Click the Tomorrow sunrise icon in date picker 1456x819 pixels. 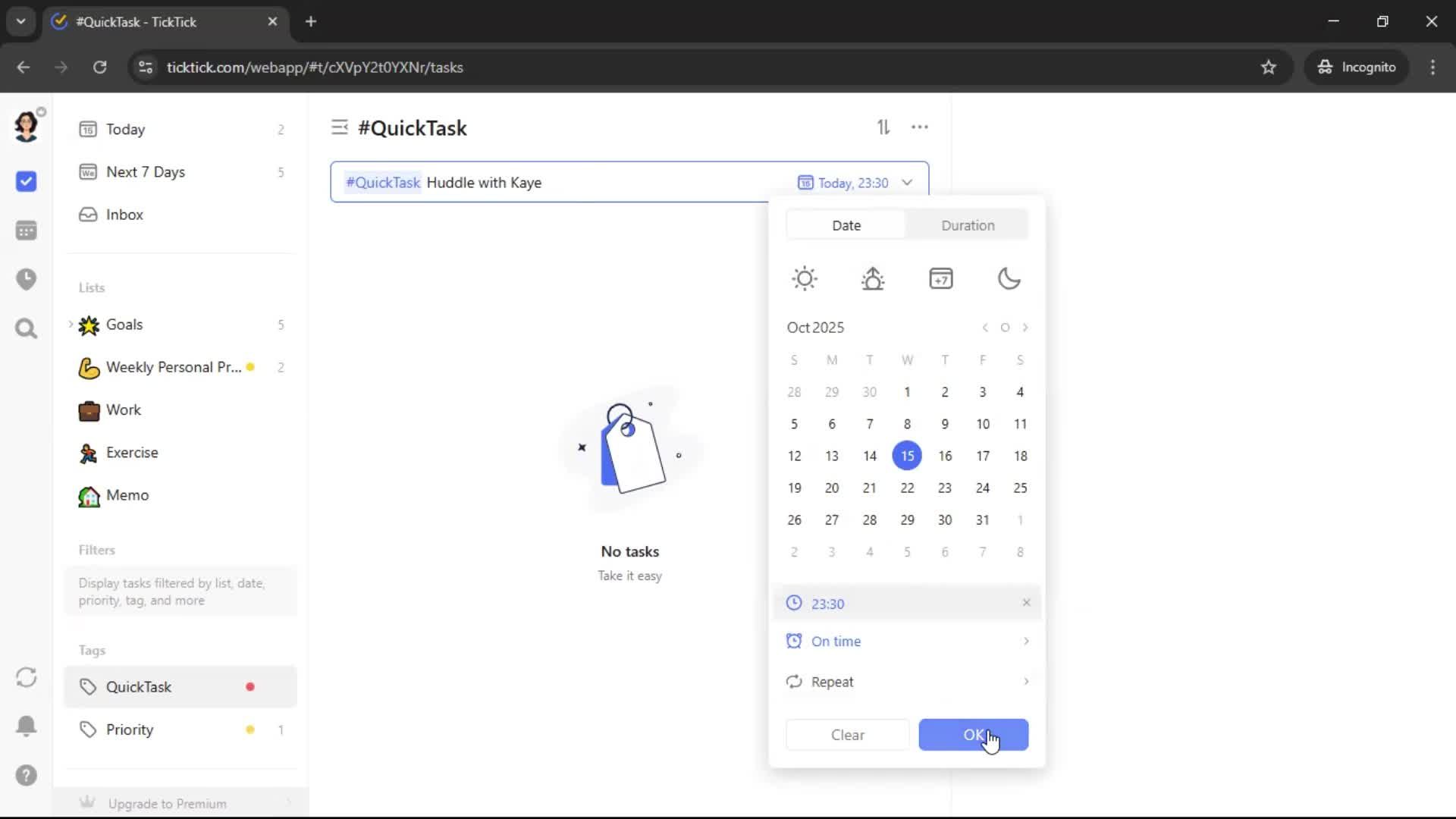pos(873,278)
